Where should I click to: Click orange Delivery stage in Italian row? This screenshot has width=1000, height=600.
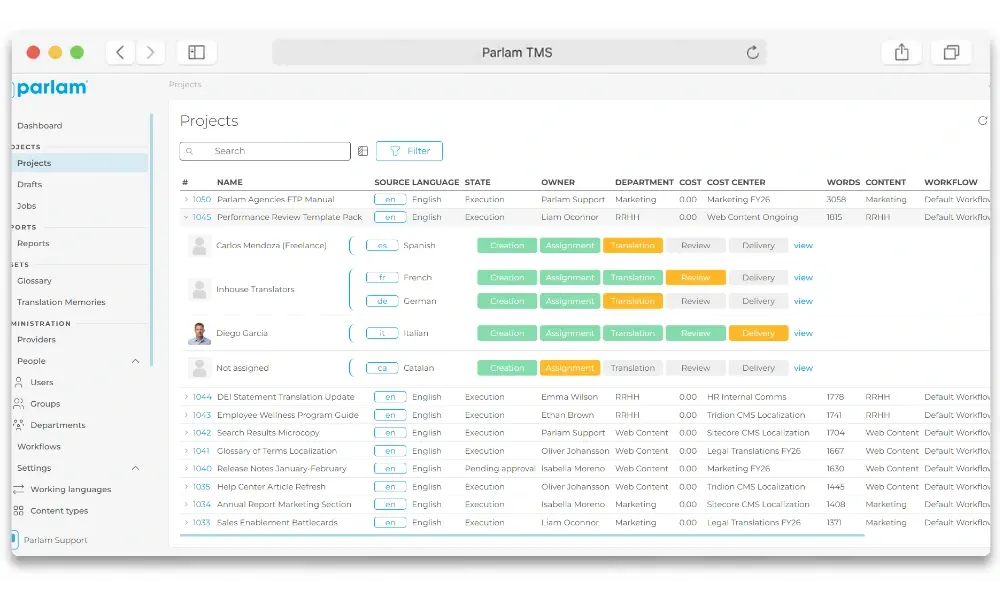click(x=758, y=333)
